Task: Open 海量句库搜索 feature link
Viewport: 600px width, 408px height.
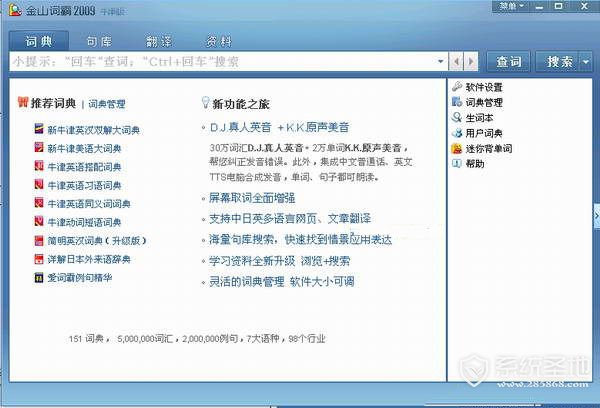Action: pos(300,240)
